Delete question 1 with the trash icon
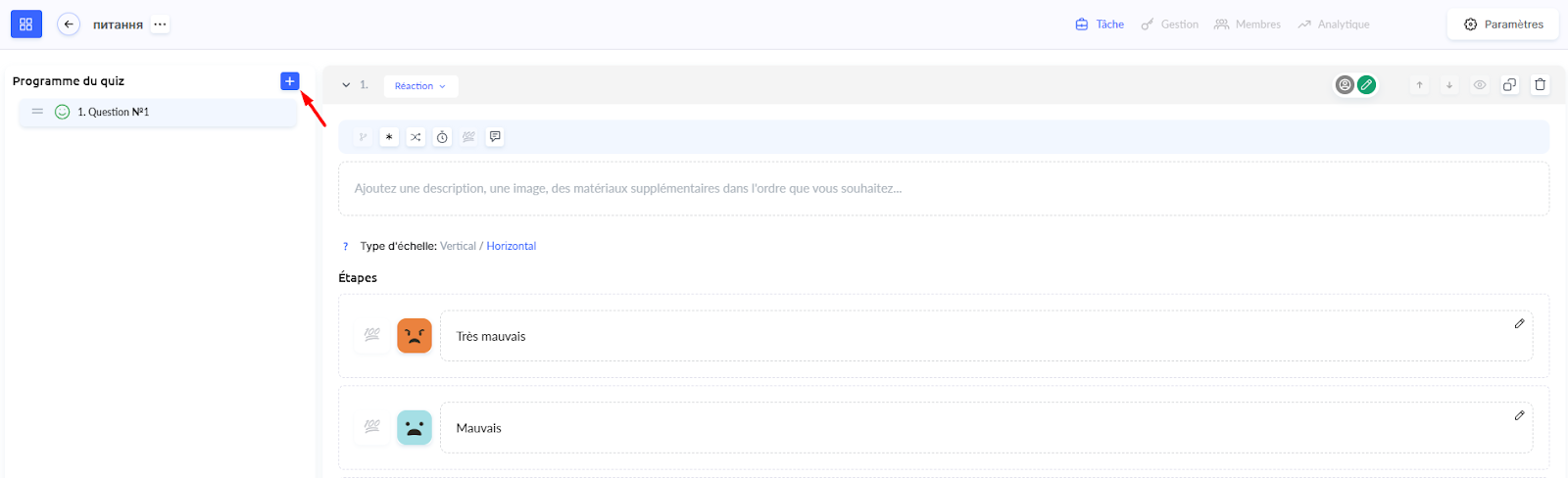Image resolution: width=1568 pixels, height=478 pixels. coord(1540,85)
